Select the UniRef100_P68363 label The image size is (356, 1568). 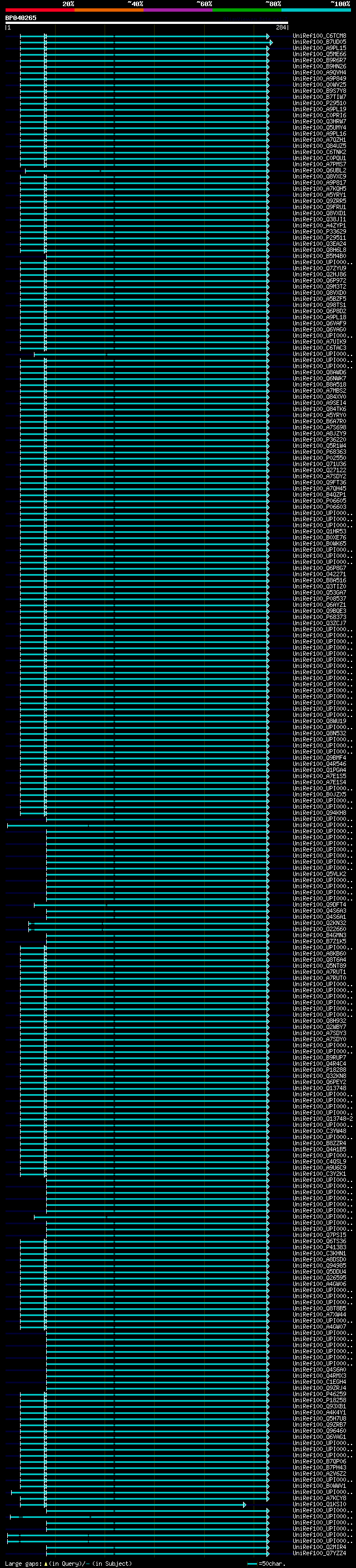(x=319, y=452)
